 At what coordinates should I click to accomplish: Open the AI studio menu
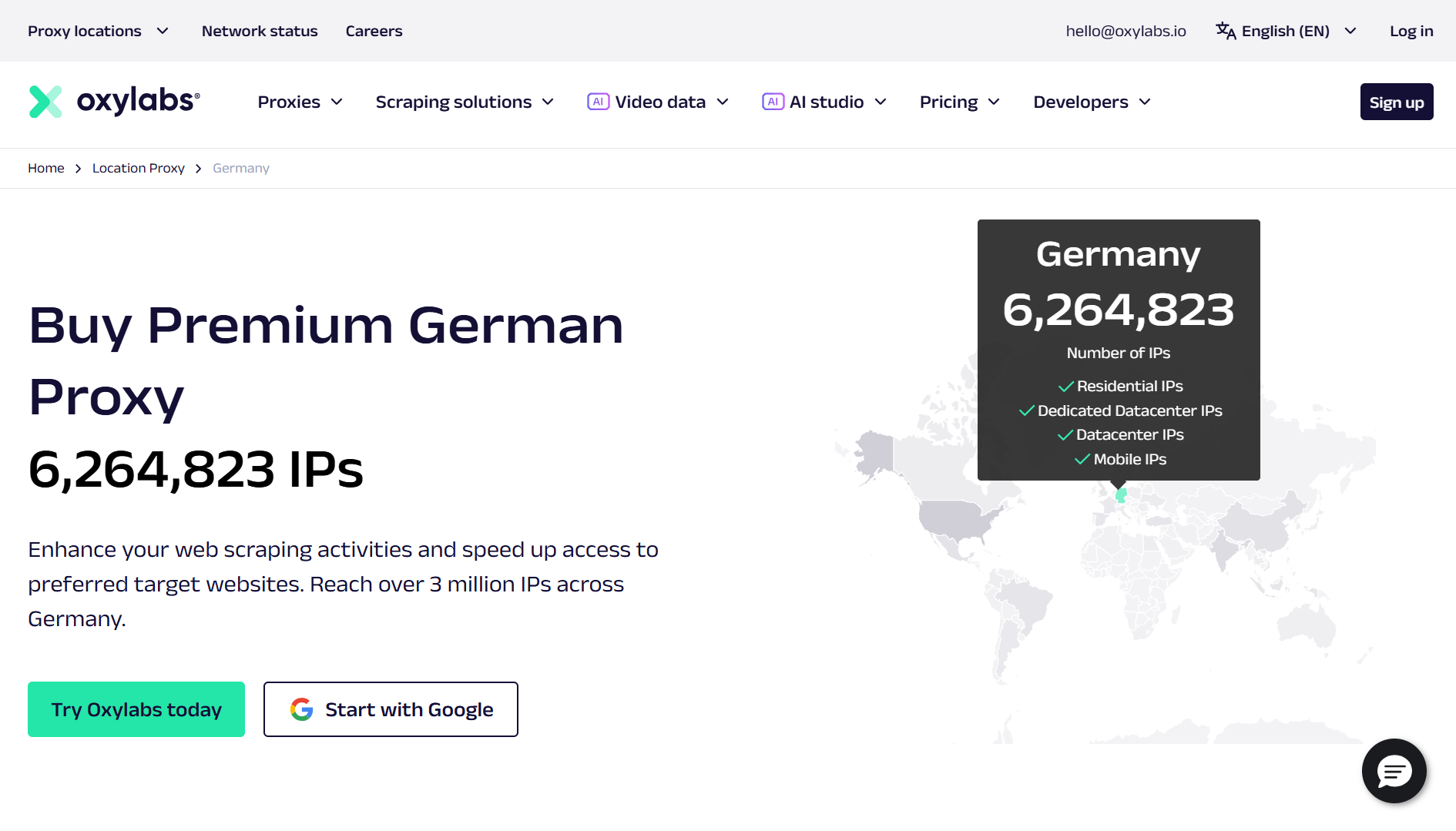[824, 102]
